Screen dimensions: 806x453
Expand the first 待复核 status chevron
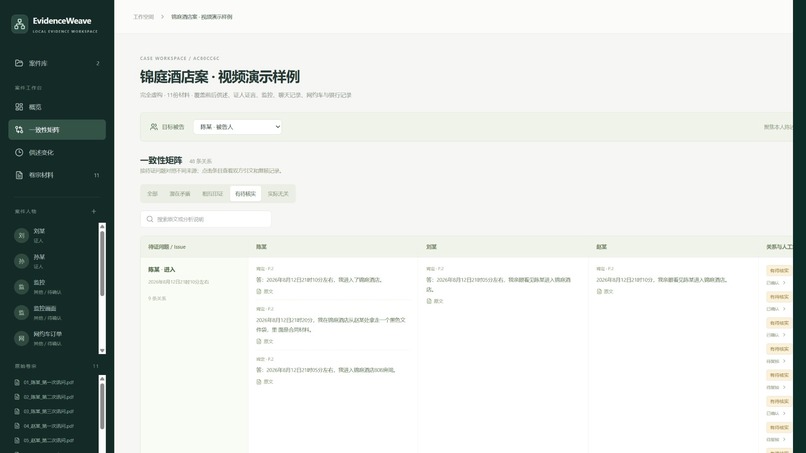784,361
